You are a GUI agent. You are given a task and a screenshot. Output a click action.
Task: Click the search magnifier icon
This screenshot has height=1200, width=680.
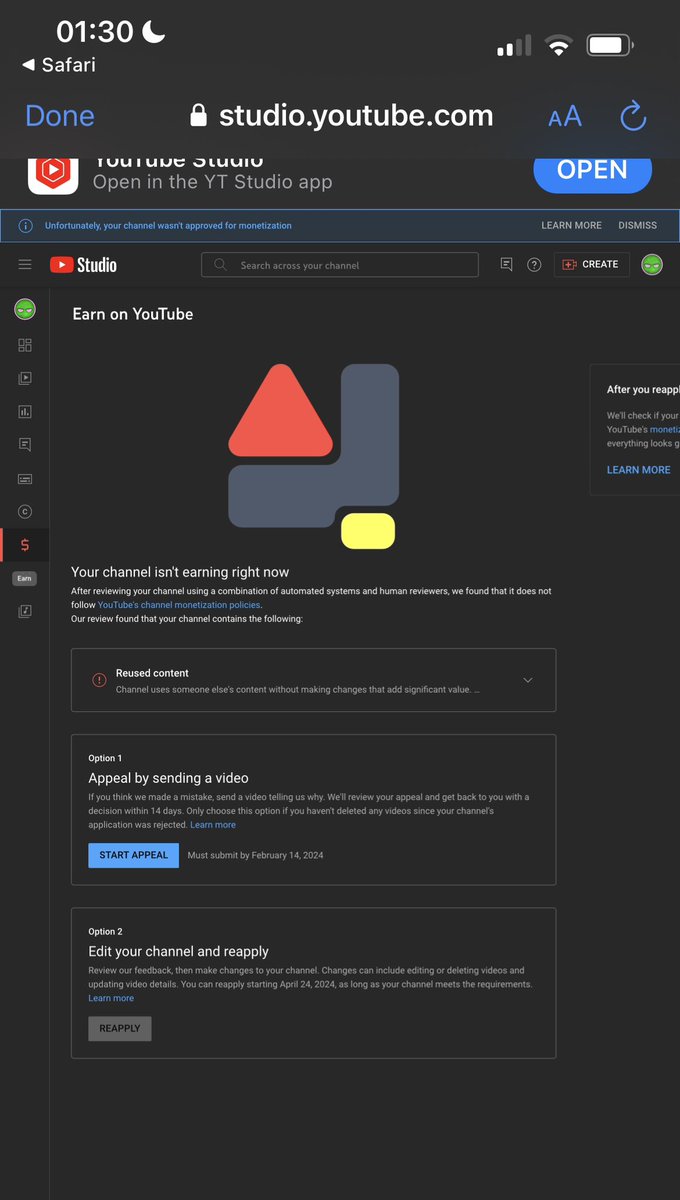(221, 265)
